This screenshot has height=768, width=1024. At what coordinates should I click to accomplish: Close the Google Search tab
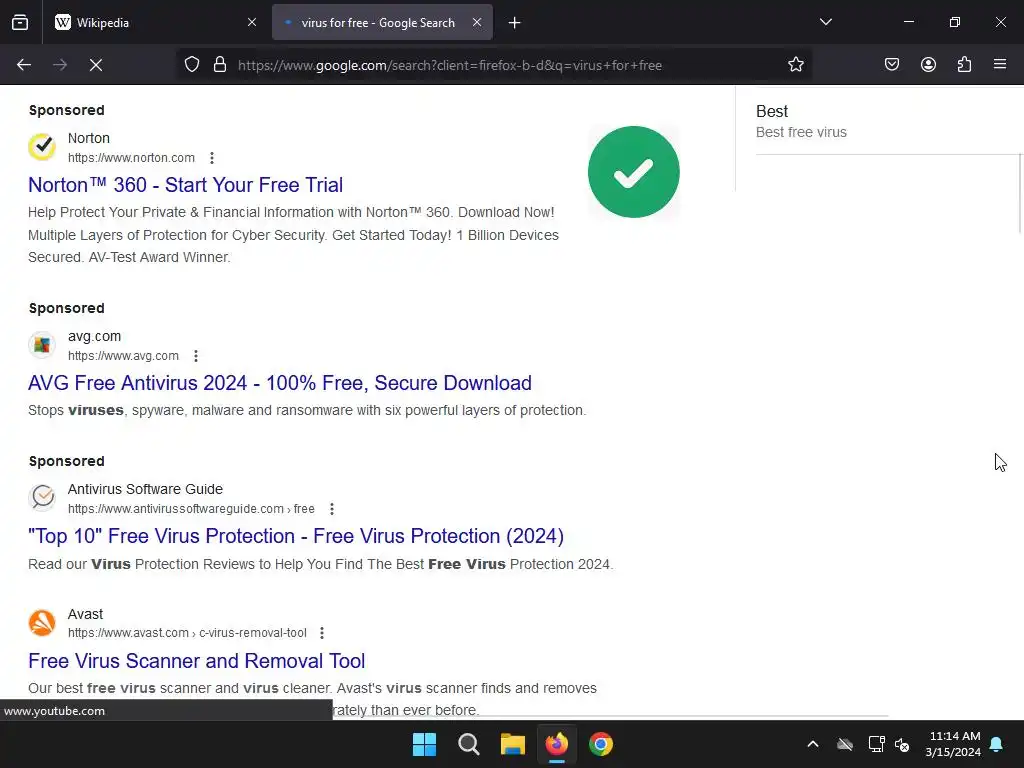point(477,22)
